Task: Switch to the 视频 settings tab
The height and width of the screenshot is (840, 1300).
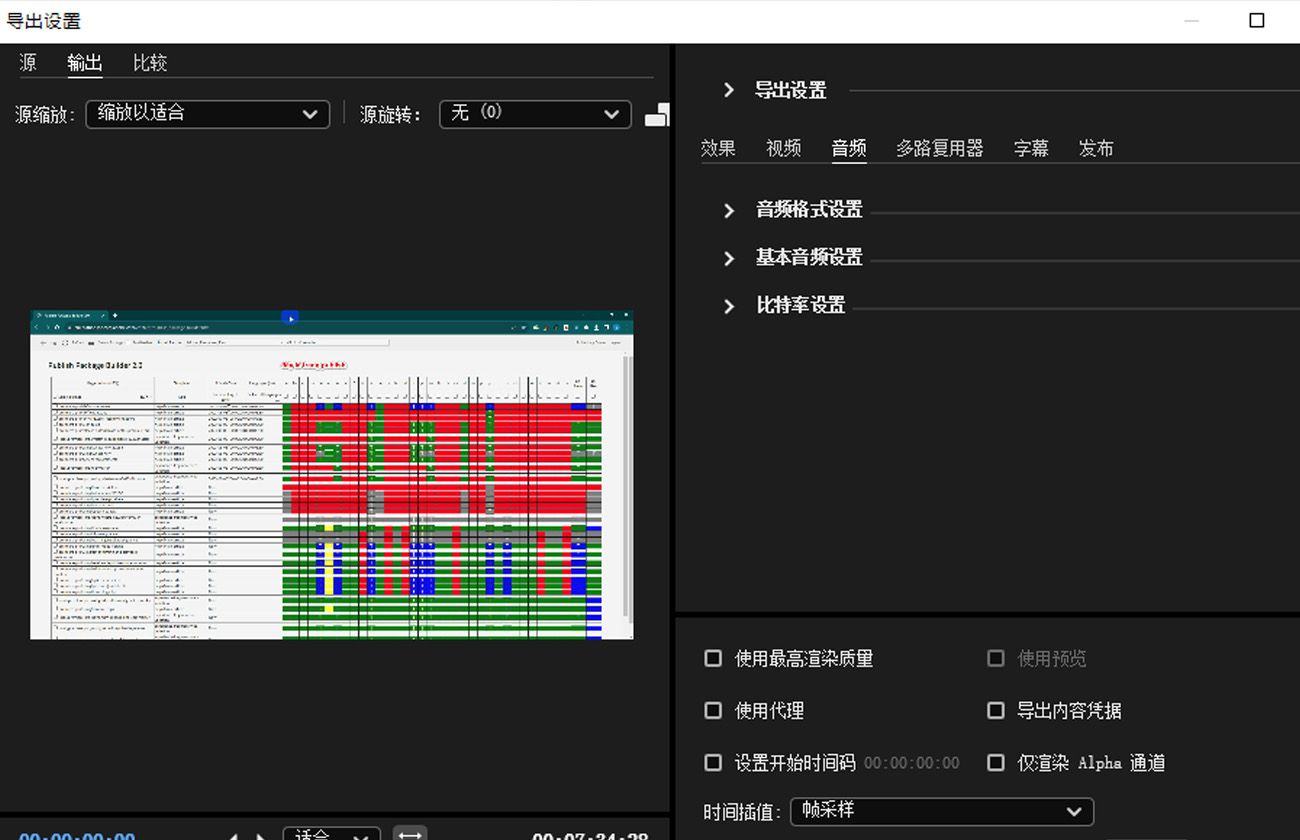Action: (784, 147)
